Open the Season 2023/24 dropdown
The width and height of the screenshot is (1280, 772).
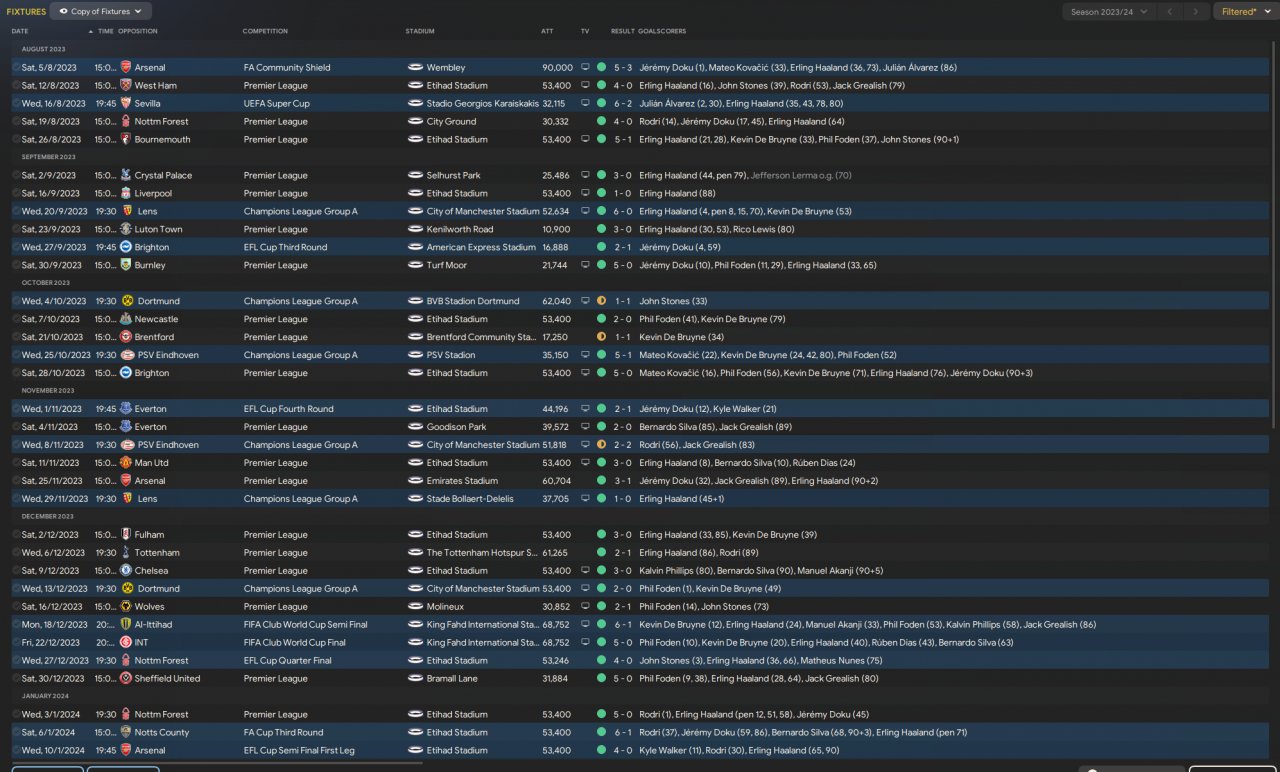pyautogui.click(x=1108, y=12)
